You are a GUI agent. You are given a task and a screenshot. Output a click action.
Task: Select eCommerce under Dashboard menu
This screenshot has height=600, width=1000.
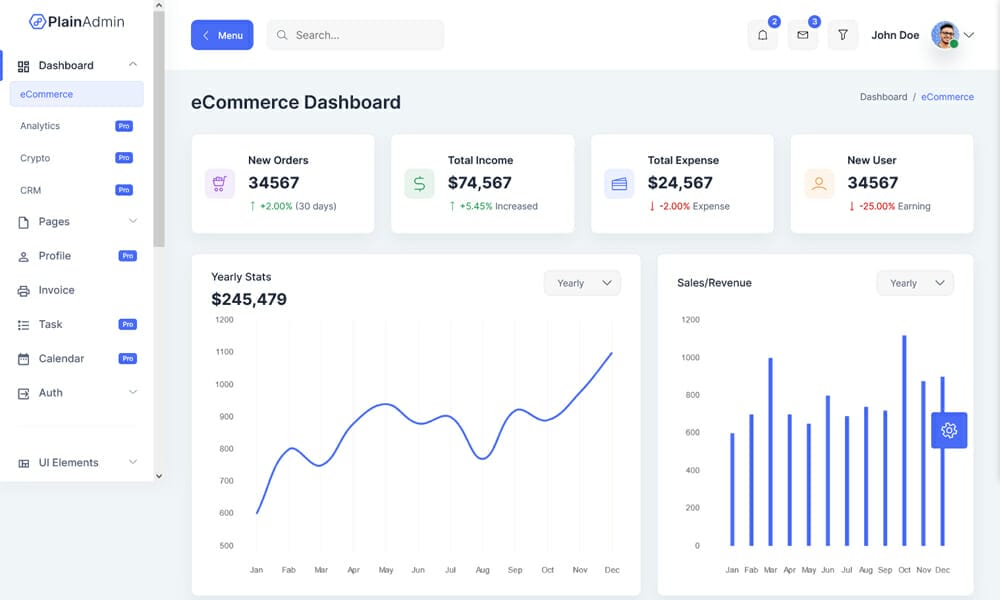click(x=45, y=94)
